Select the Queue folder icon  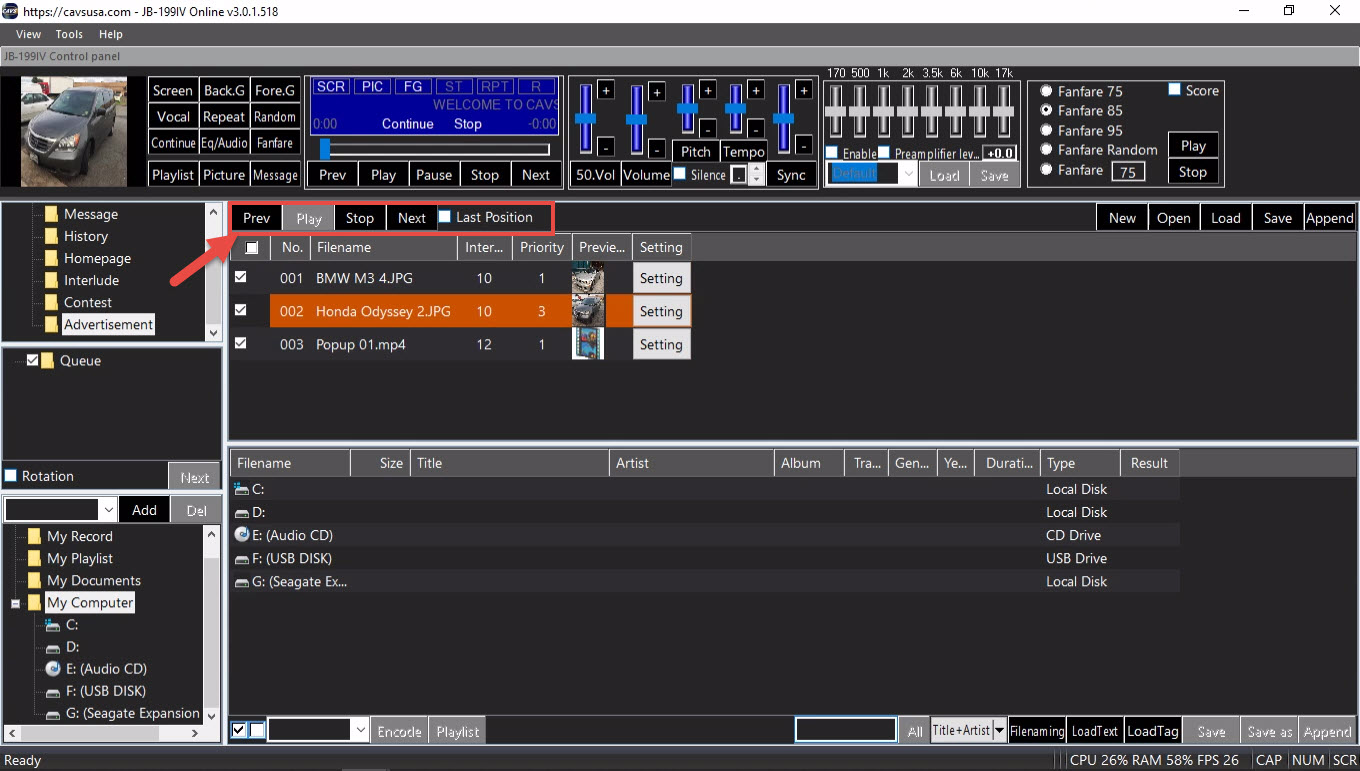point(48,361)
